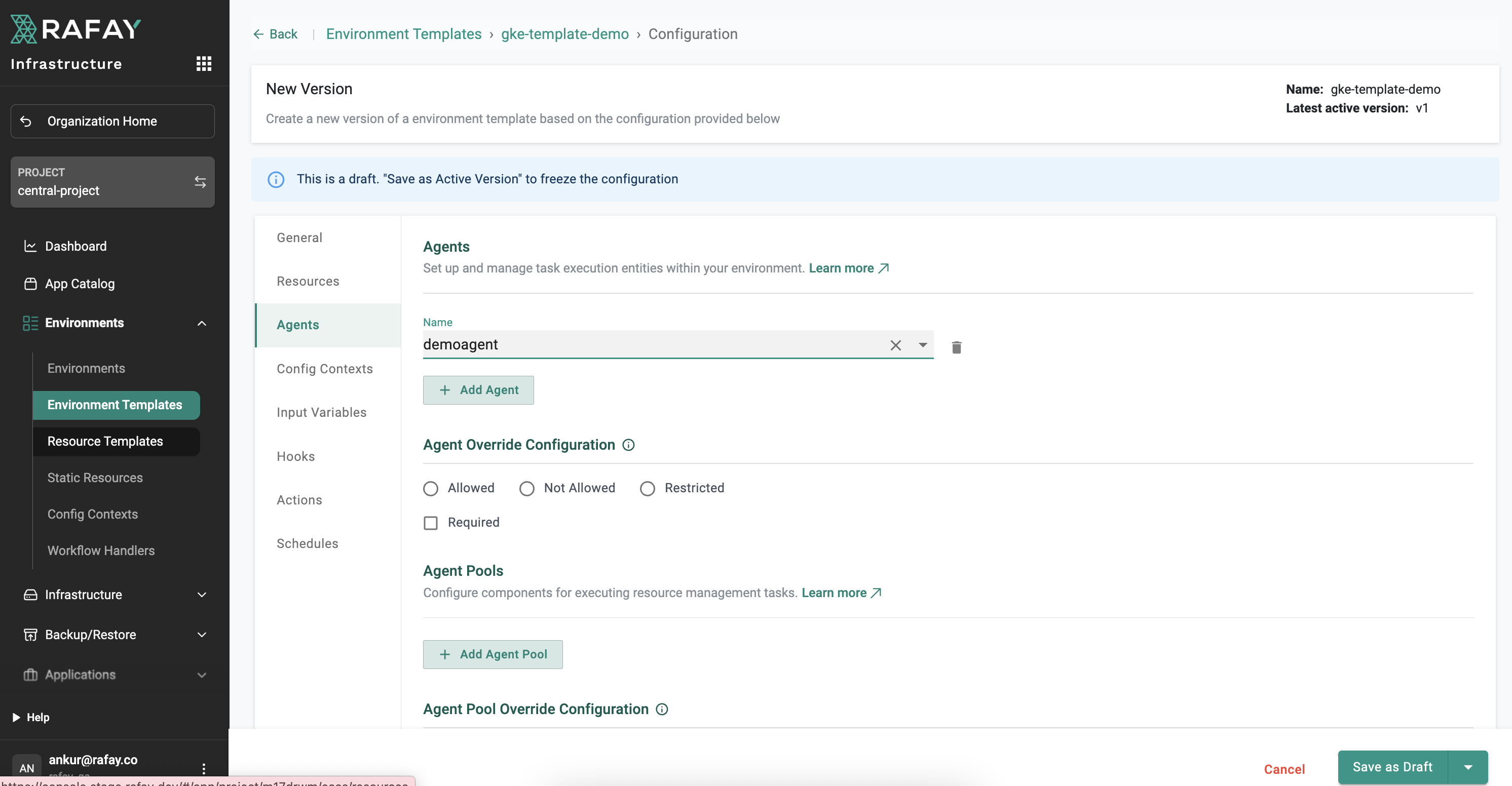Image resolution: width=1512 pixels, height=786 pixels.
Task: Clear the demoagent name with the X icon
Action: point(895,345)
